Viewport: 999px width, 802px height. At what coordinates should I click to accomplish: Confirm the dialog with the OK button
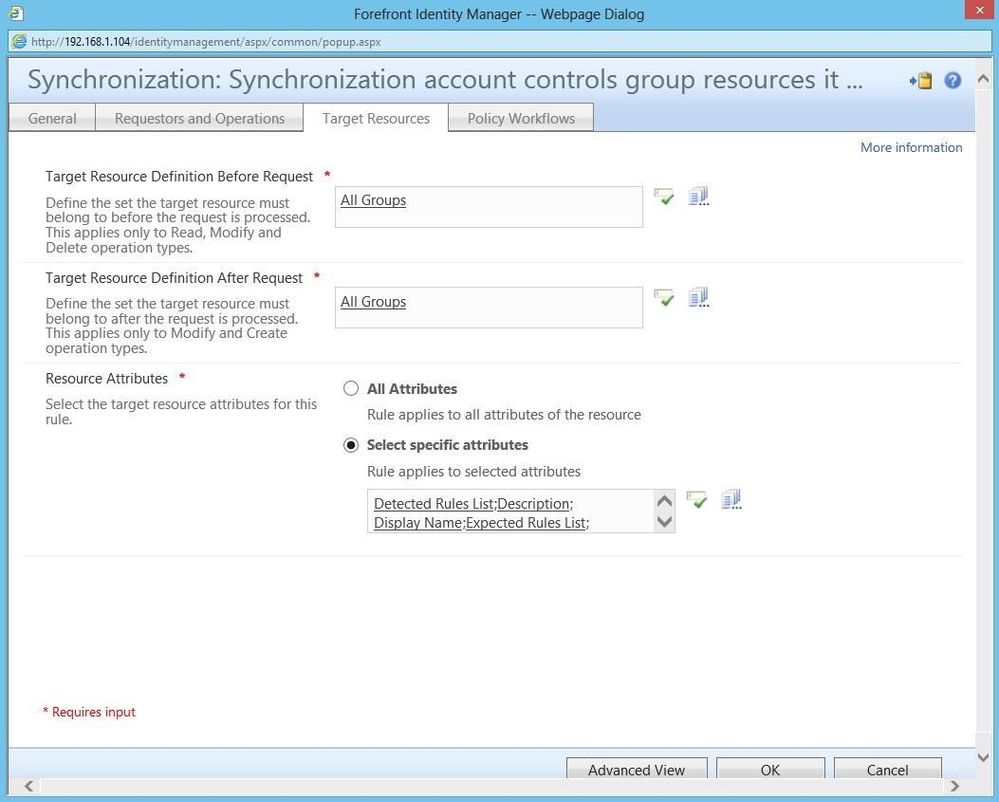(x=770, y=769)
